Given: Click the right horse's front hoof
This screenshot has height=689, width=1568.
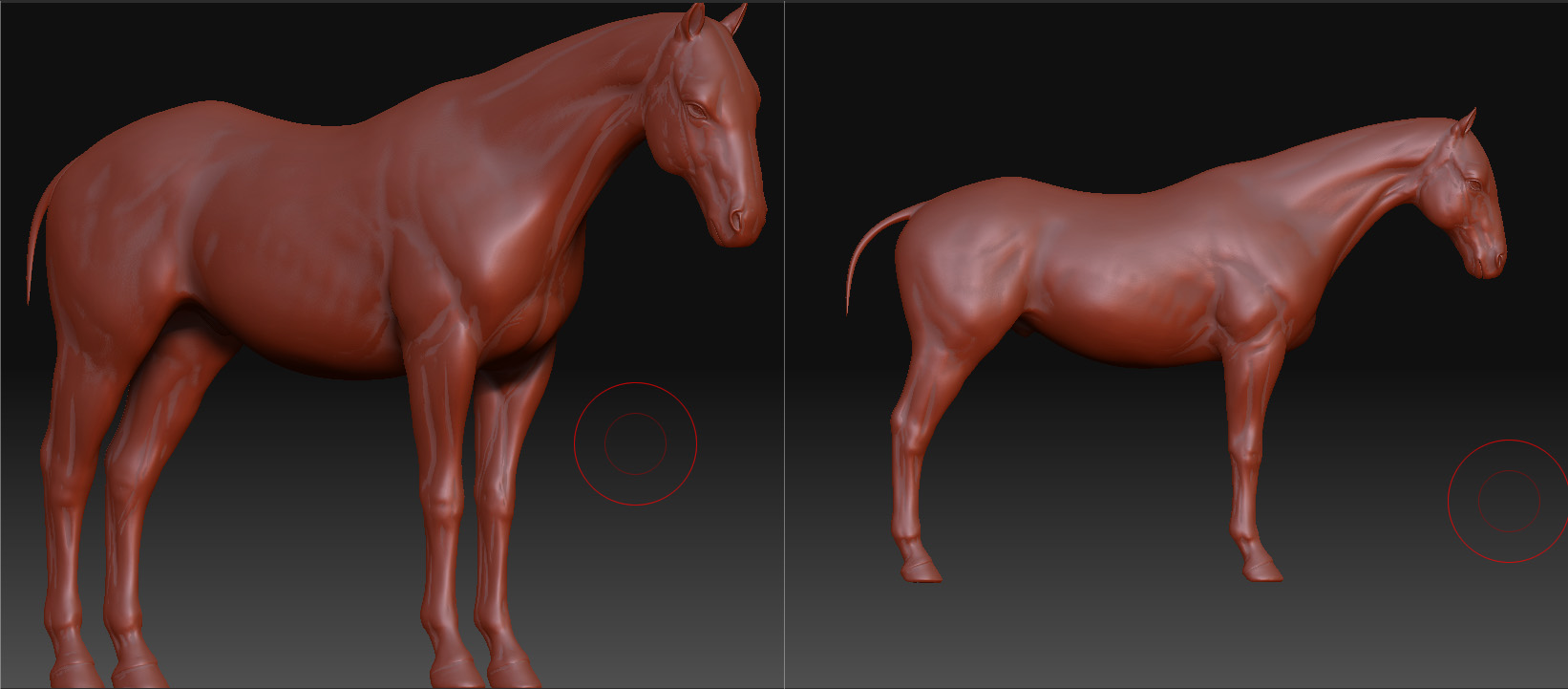Looking at the screenshot, I should pos(1263,571).
